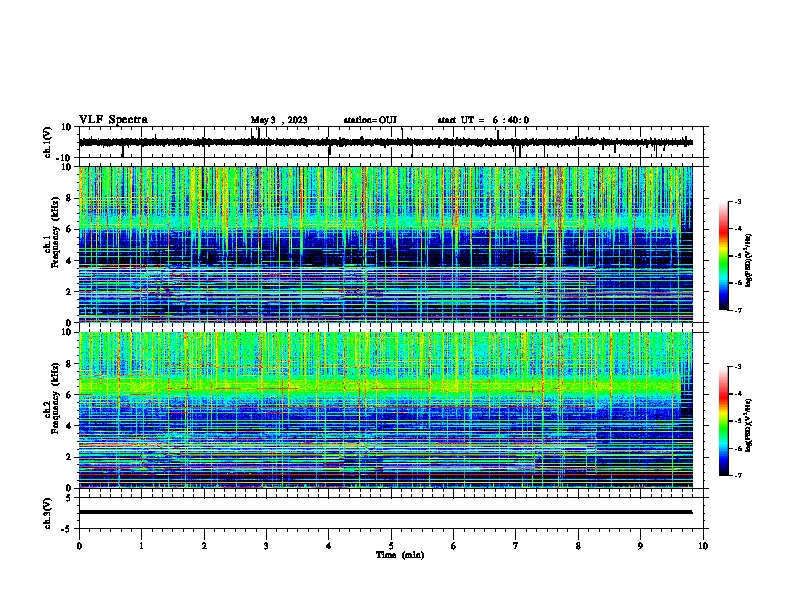Image resolution: width=792 pixels, height=612 pixels.
Task: Click the color bar beside ch.2 spectrogram
Action: [x=724, y=421]
